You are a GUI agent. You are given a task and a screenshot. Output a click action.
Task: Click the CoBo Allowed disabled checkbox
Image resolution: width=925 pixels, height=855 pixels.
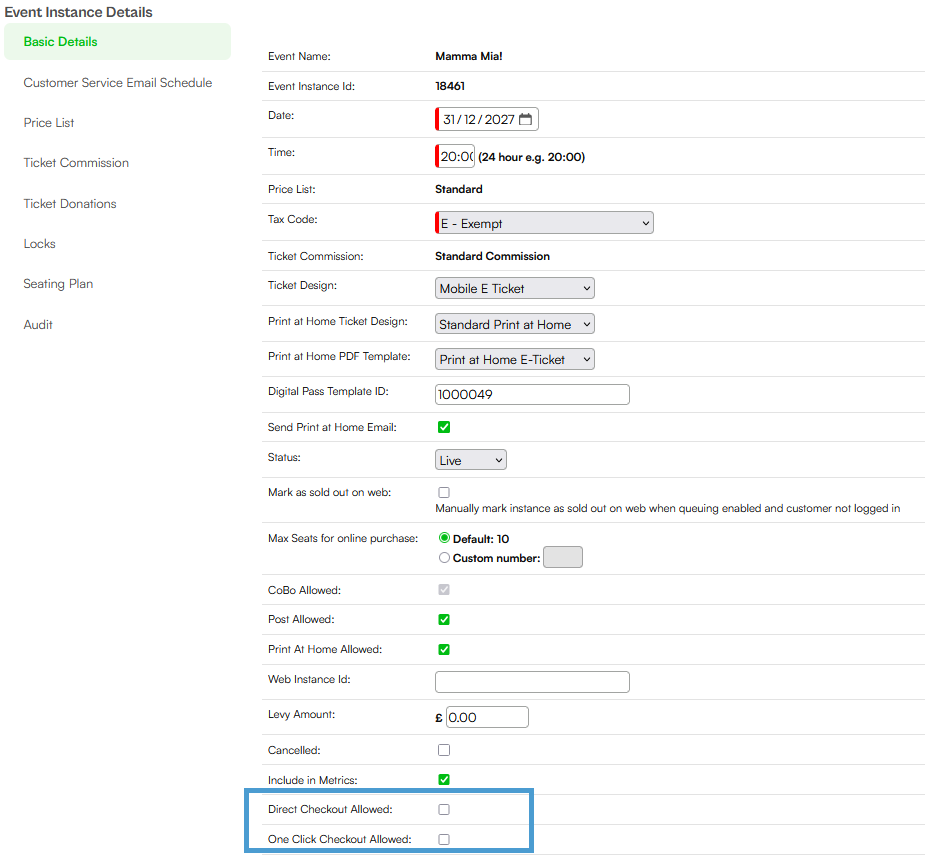444,589
